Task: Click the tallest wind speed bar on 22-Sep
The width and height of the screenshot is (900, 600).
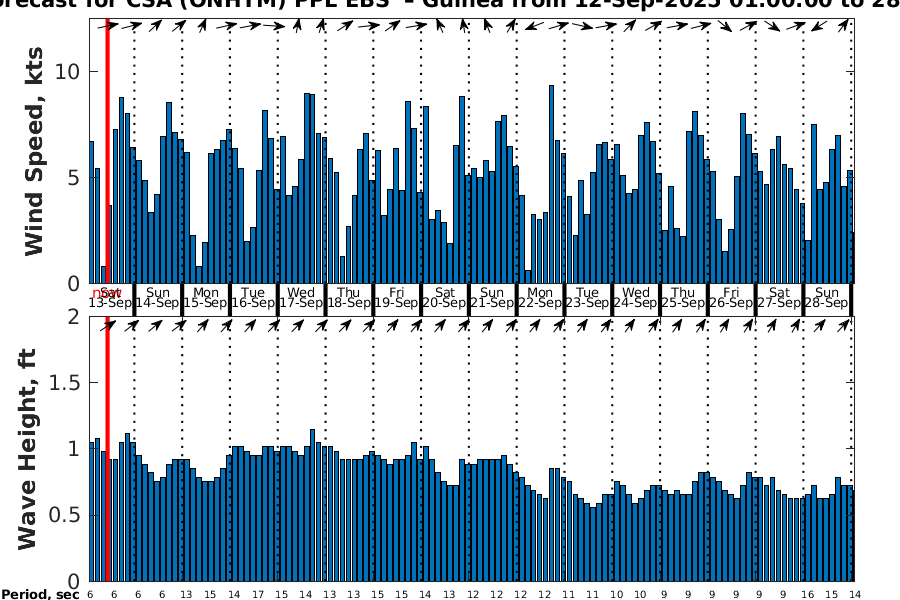Action: 552,184
